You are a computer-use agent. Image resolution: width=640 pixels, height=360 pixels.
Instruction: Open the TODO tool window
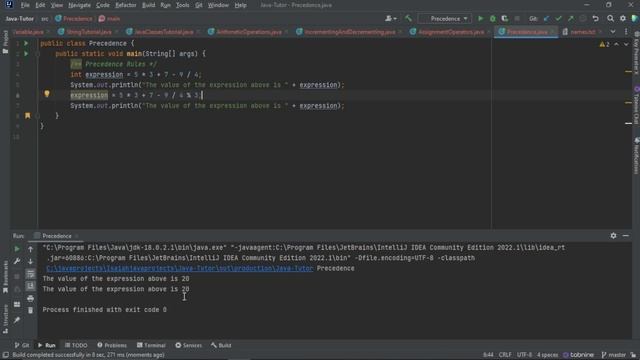click(76, 345)
